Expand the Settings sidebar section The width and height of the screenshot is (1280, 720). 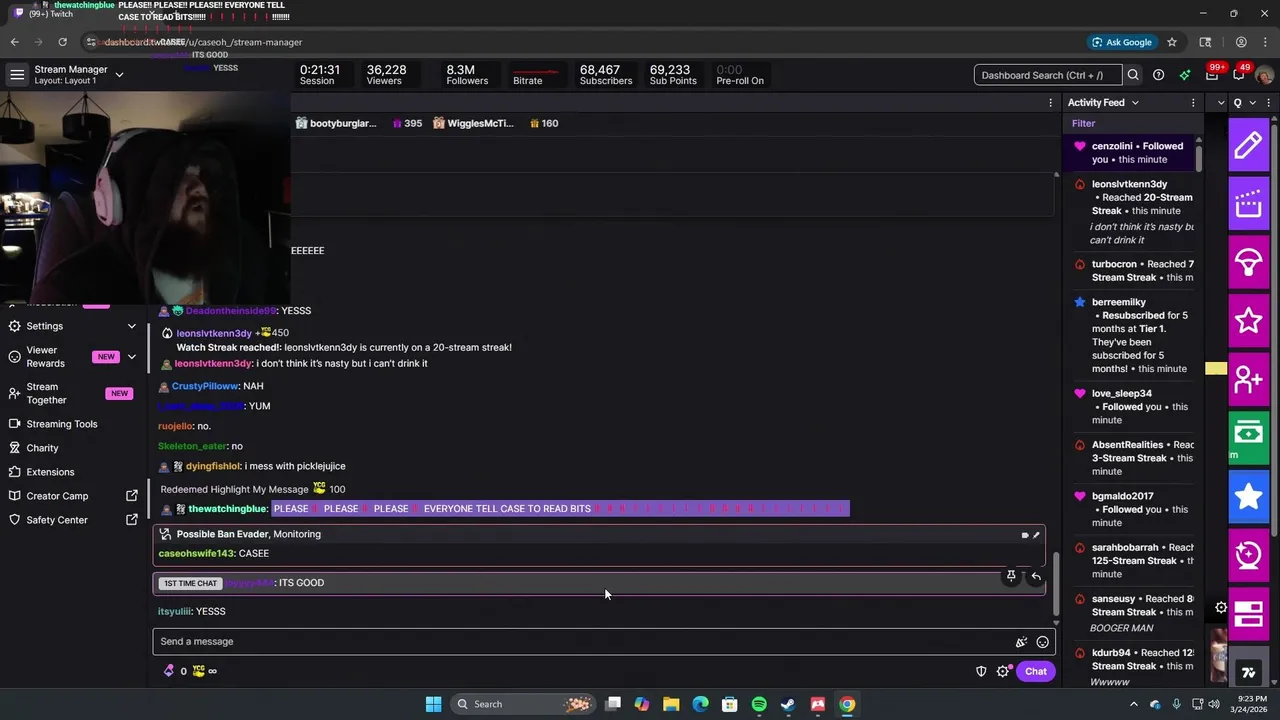click(x=131, y=326)
